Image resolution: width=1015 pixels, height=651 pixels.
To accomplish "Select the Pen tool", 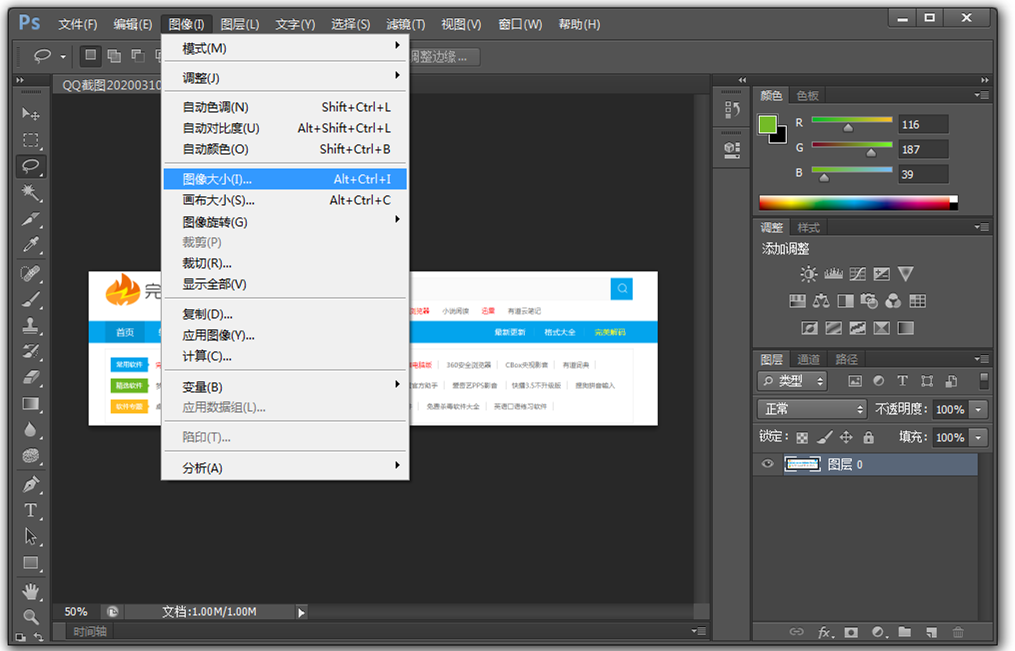I will [x=31, y=485].
